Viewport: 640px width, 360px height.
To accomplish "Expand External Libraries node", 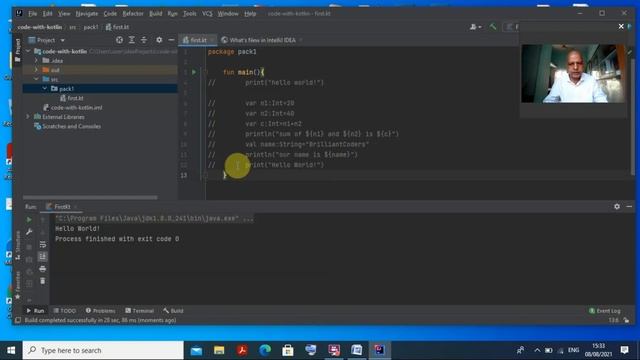I will click(x=28, y=117).
